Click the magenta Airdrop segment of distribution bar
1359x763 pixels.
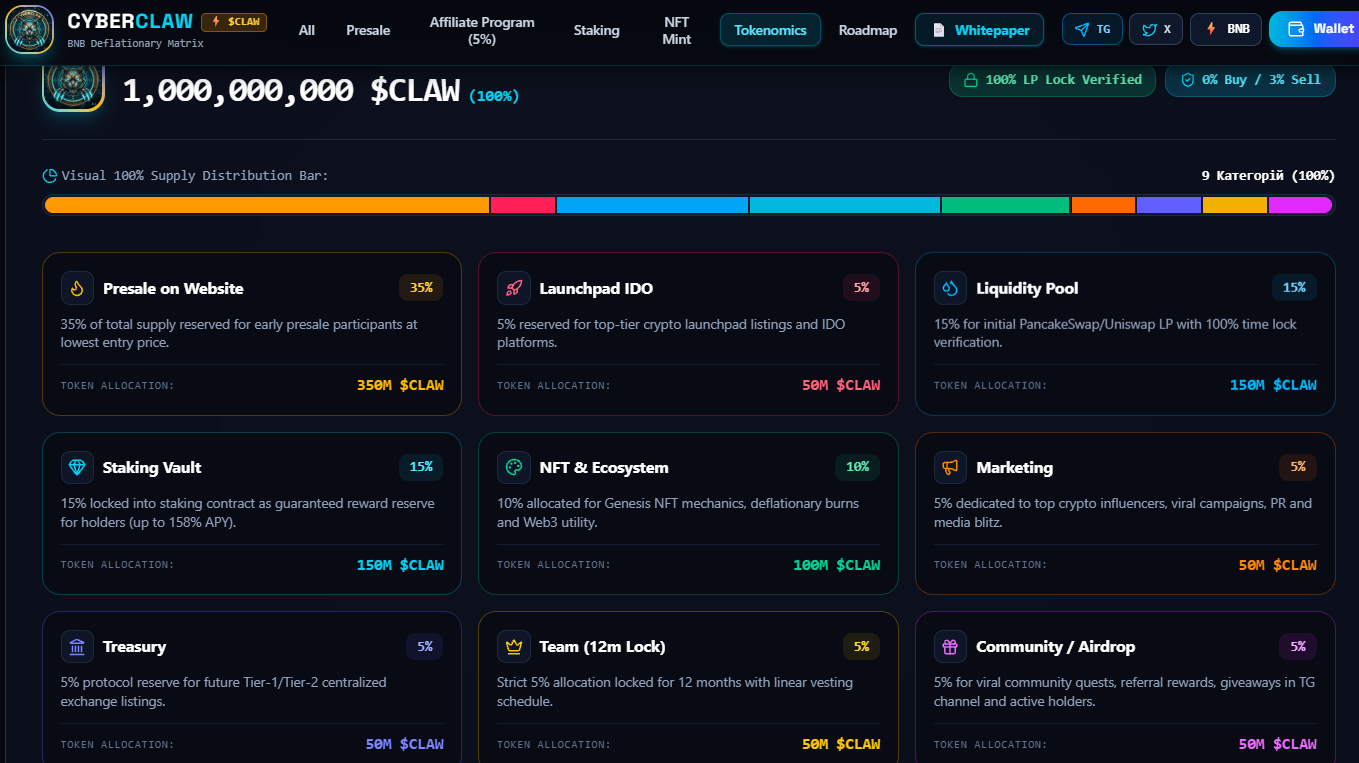1300,205
